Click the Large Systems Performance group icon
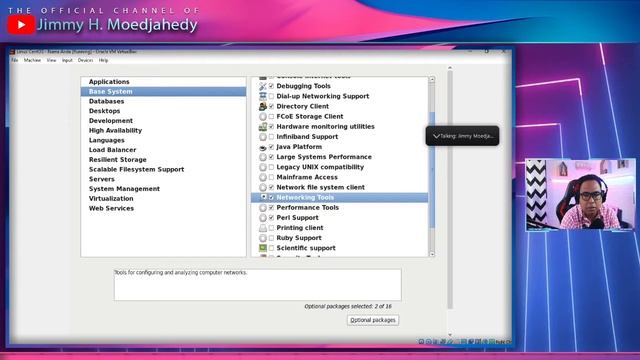This screenshot has height=360, width=640. coord(263,157)
